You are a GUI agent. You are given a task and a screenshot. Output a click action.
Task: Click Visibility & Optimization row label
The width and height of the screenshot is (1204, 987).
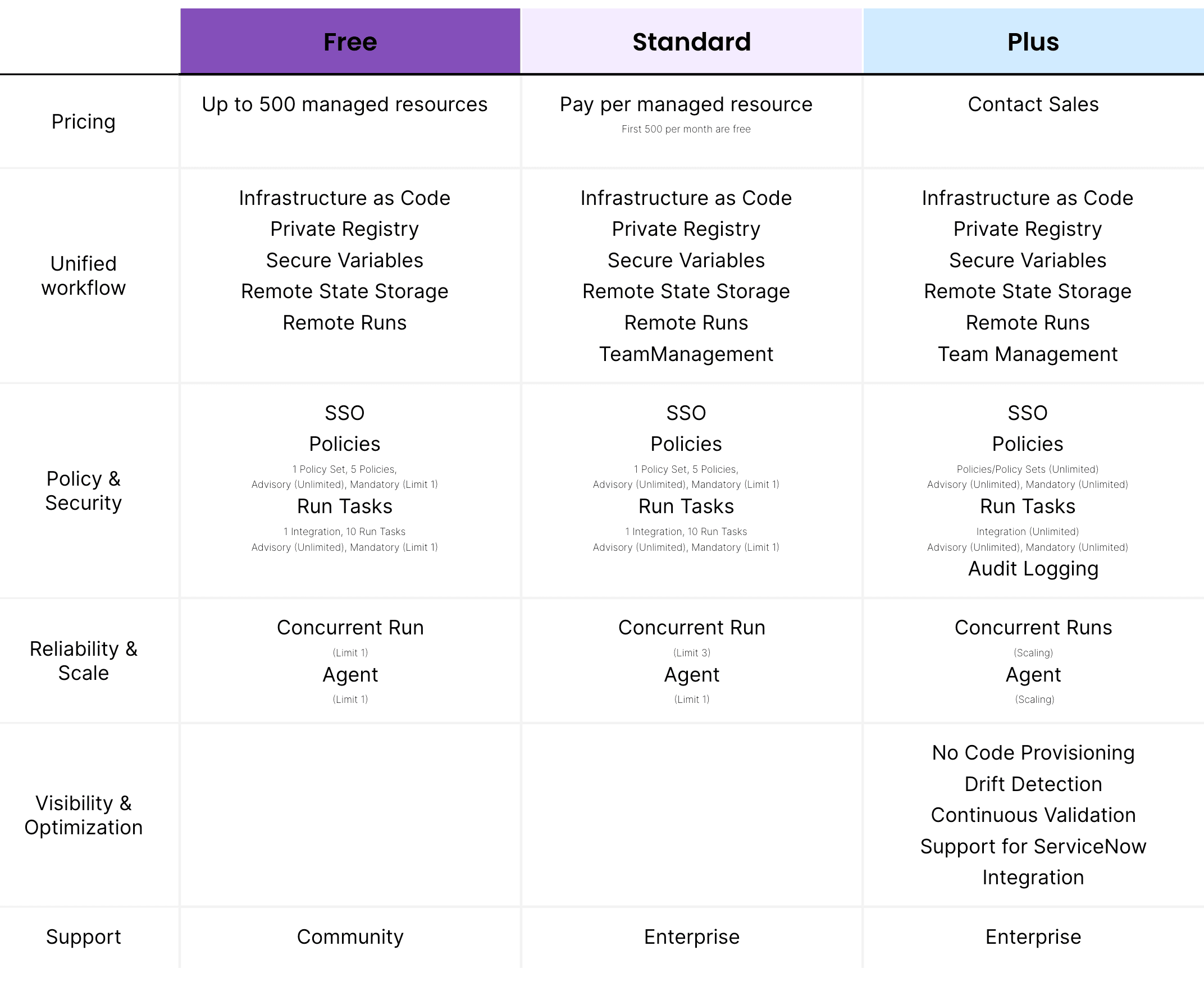click(x=83, y=814)
